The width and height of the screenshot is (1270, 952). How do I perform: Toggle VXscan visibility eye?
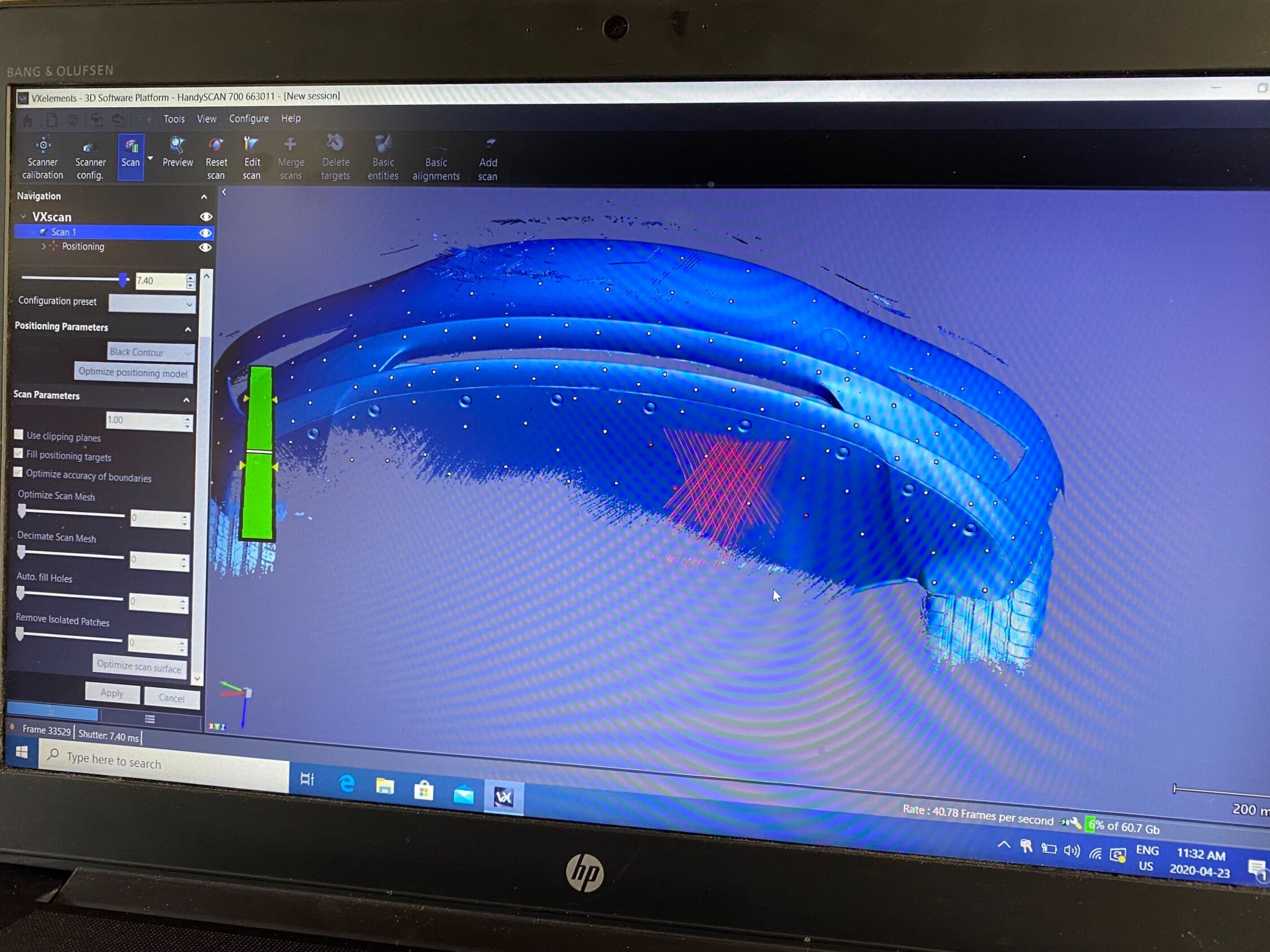pyautogui.click(x=206, y=217)
